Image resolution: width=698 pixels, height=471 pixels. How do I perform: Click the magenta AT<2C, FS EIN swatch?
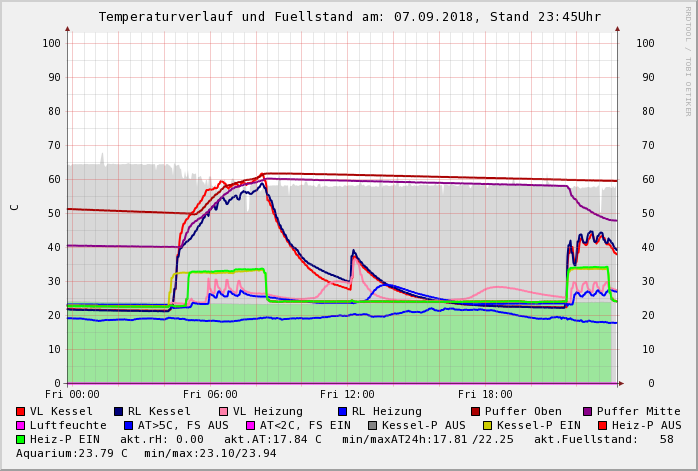coord(250,425)
